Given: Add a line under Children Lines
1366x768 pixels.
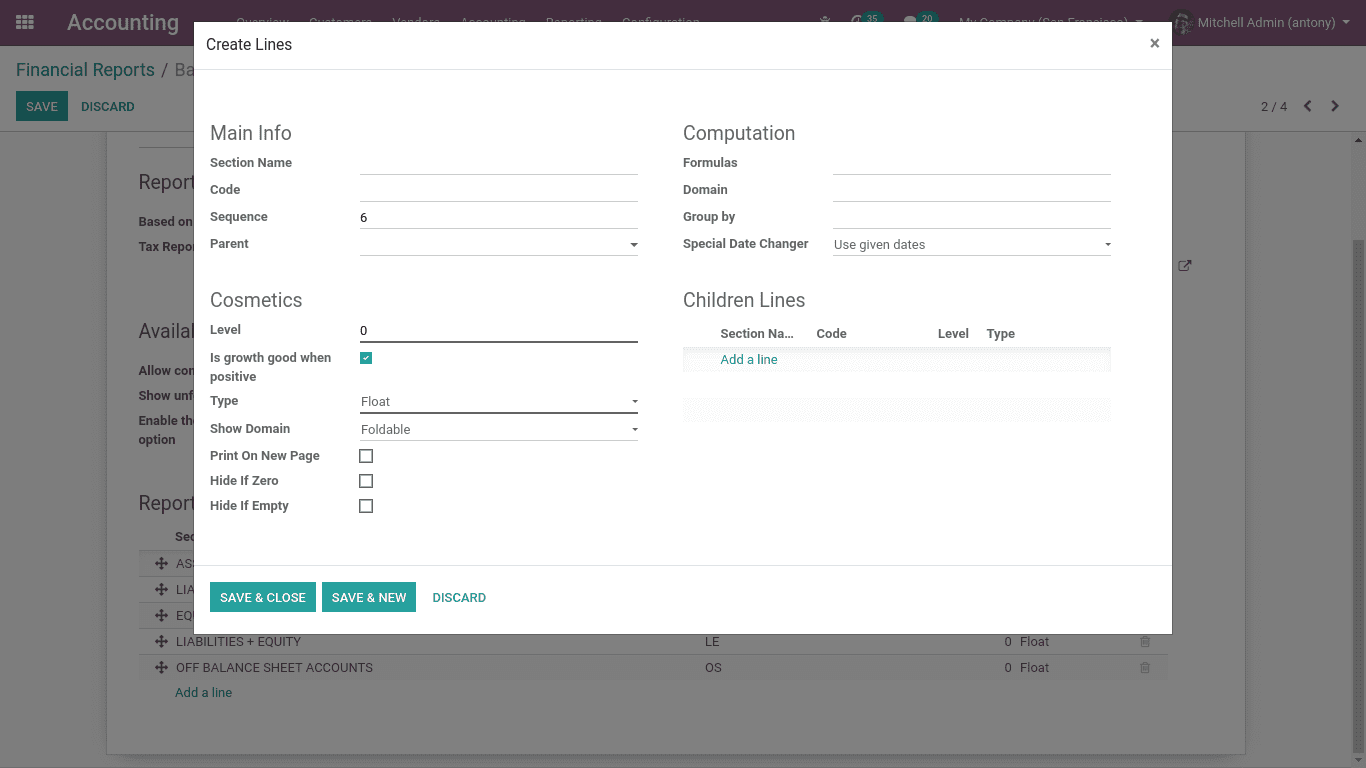Looking at the screenshot, I should pyautogui.click(x=749, y=359).
